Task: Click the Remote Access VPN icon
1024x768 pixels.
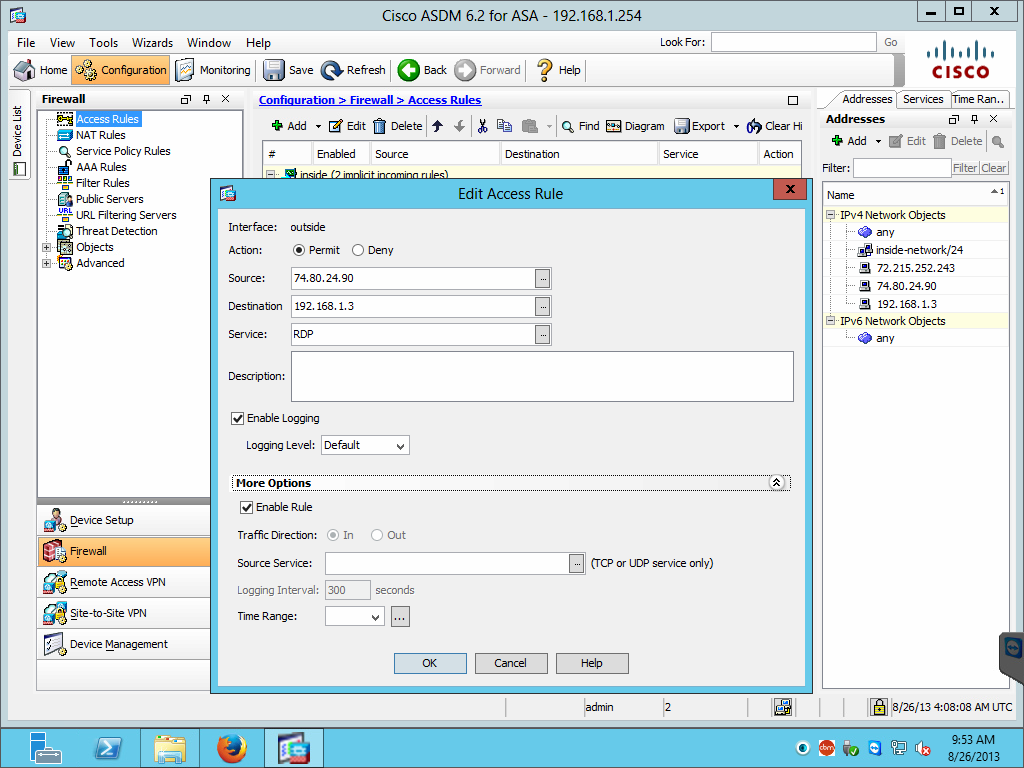Action: [55, 582]
